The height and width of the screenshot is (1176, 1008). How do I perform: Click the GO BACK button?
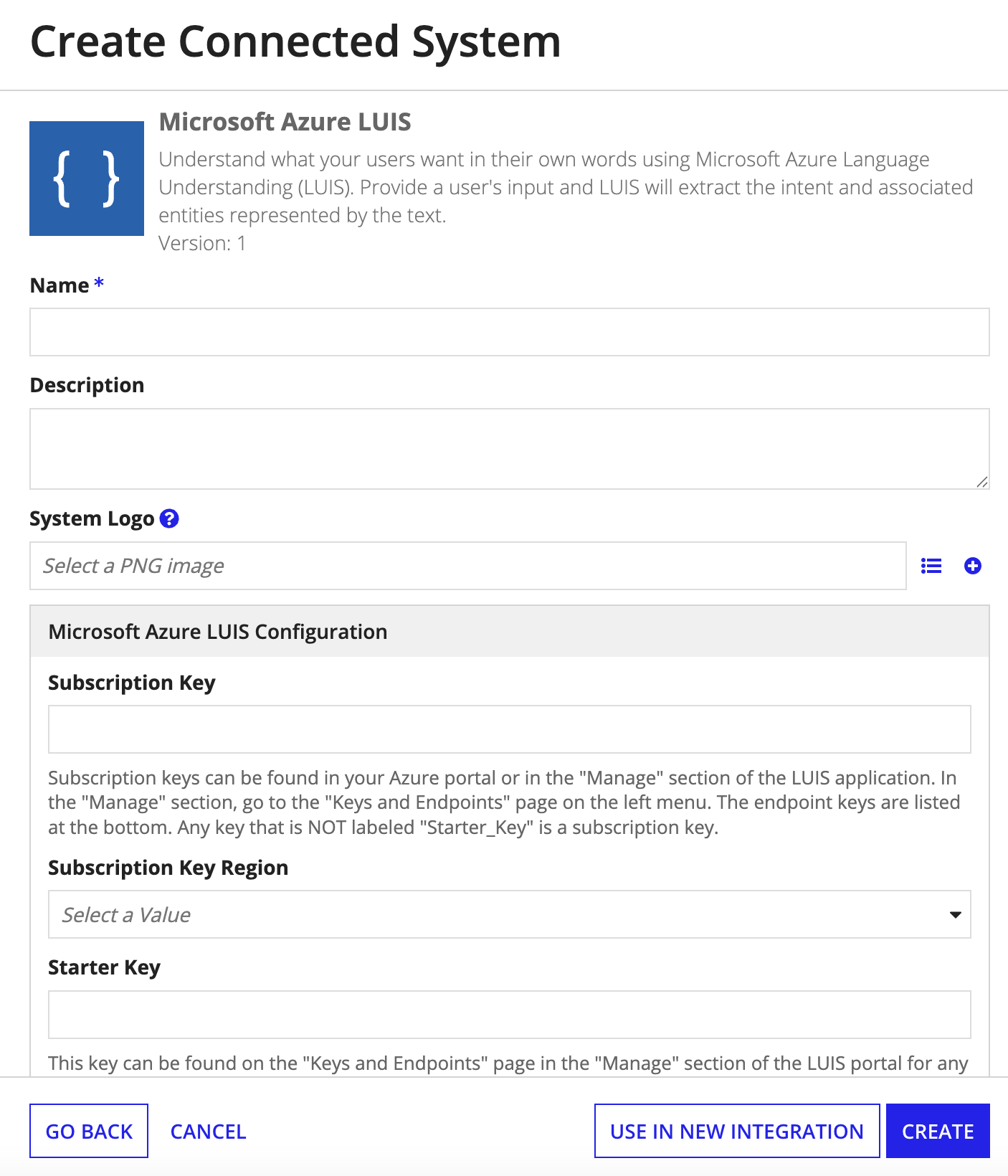89,1131
